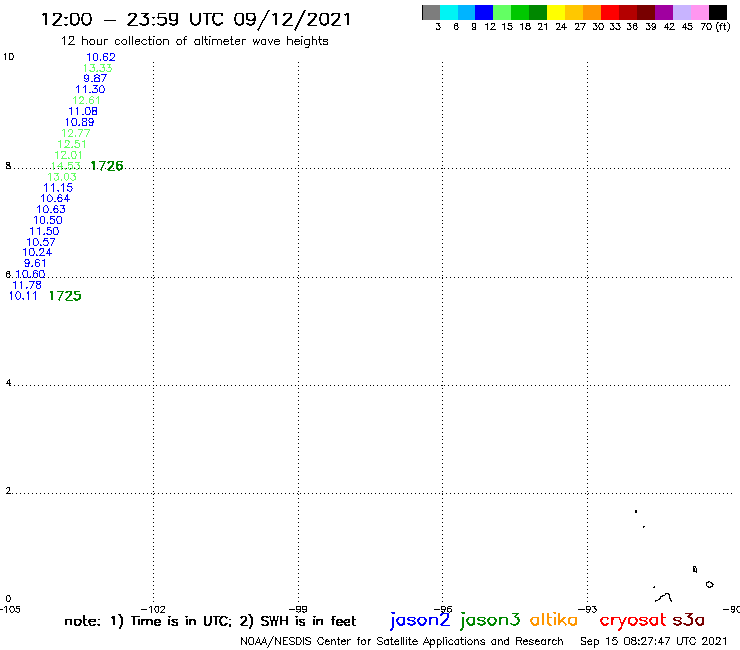Select the 9.61 wave height reading

[35, 263]
